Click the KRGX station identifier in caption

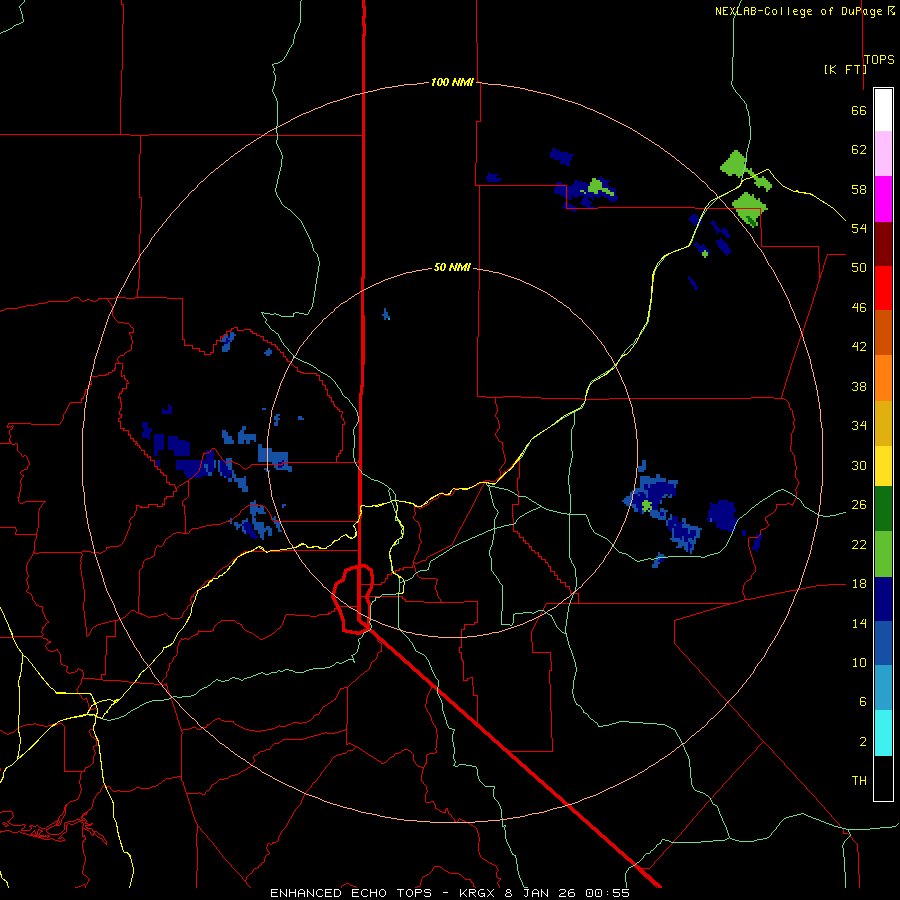point(478,893)
